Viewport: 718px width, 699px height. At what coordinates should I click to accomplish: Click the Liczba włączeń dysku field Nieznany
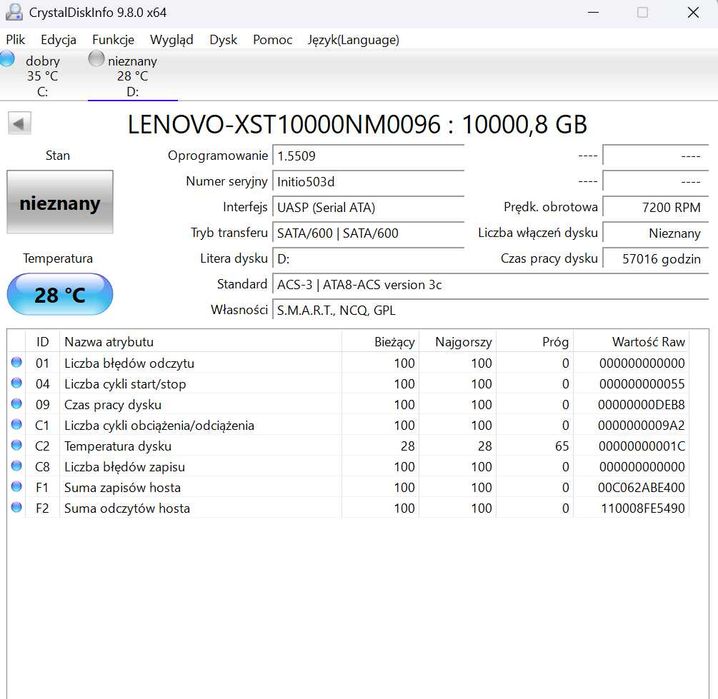coord(656,233)
